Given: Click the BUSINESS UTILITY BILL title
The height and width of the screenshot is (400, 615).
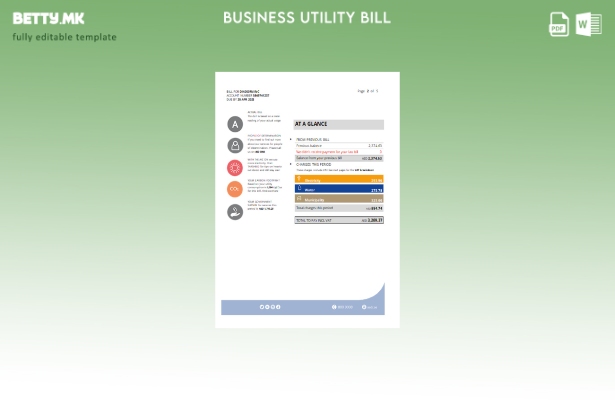Looking at the screenshot, I should (307, 18).
